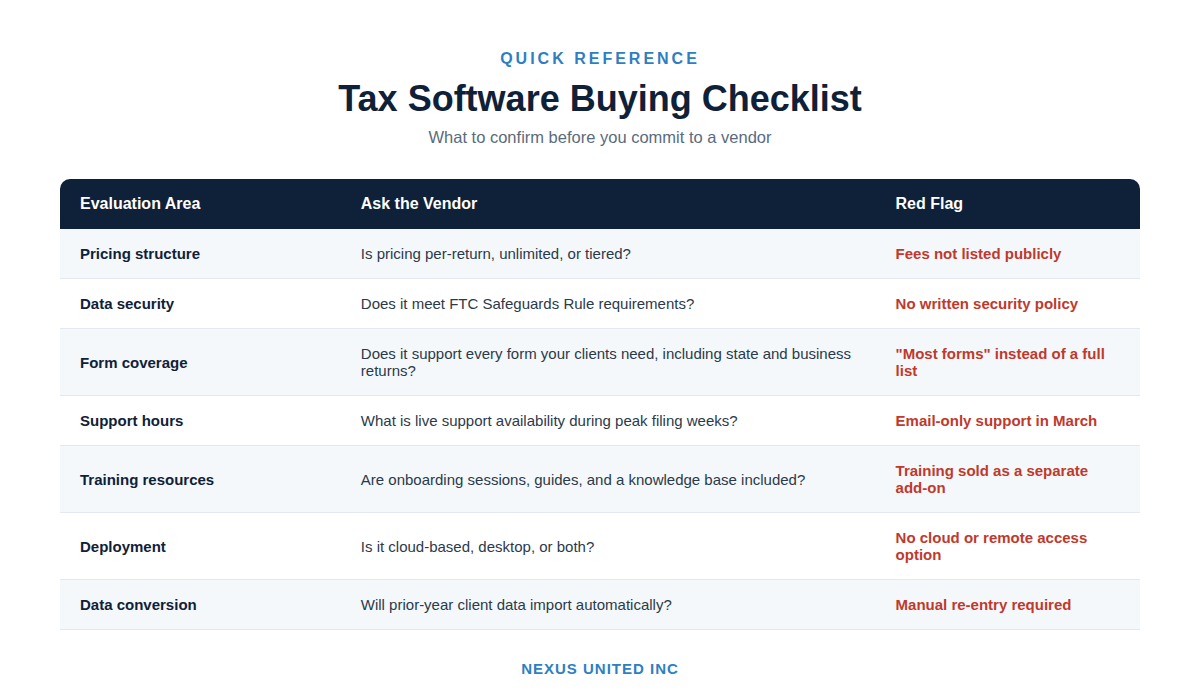Image resolution: width=1200 pixels, height=700 pixels.
Task: Click the 'Fees not listed publicly' red flag
Action: click(x=978, y=254)
